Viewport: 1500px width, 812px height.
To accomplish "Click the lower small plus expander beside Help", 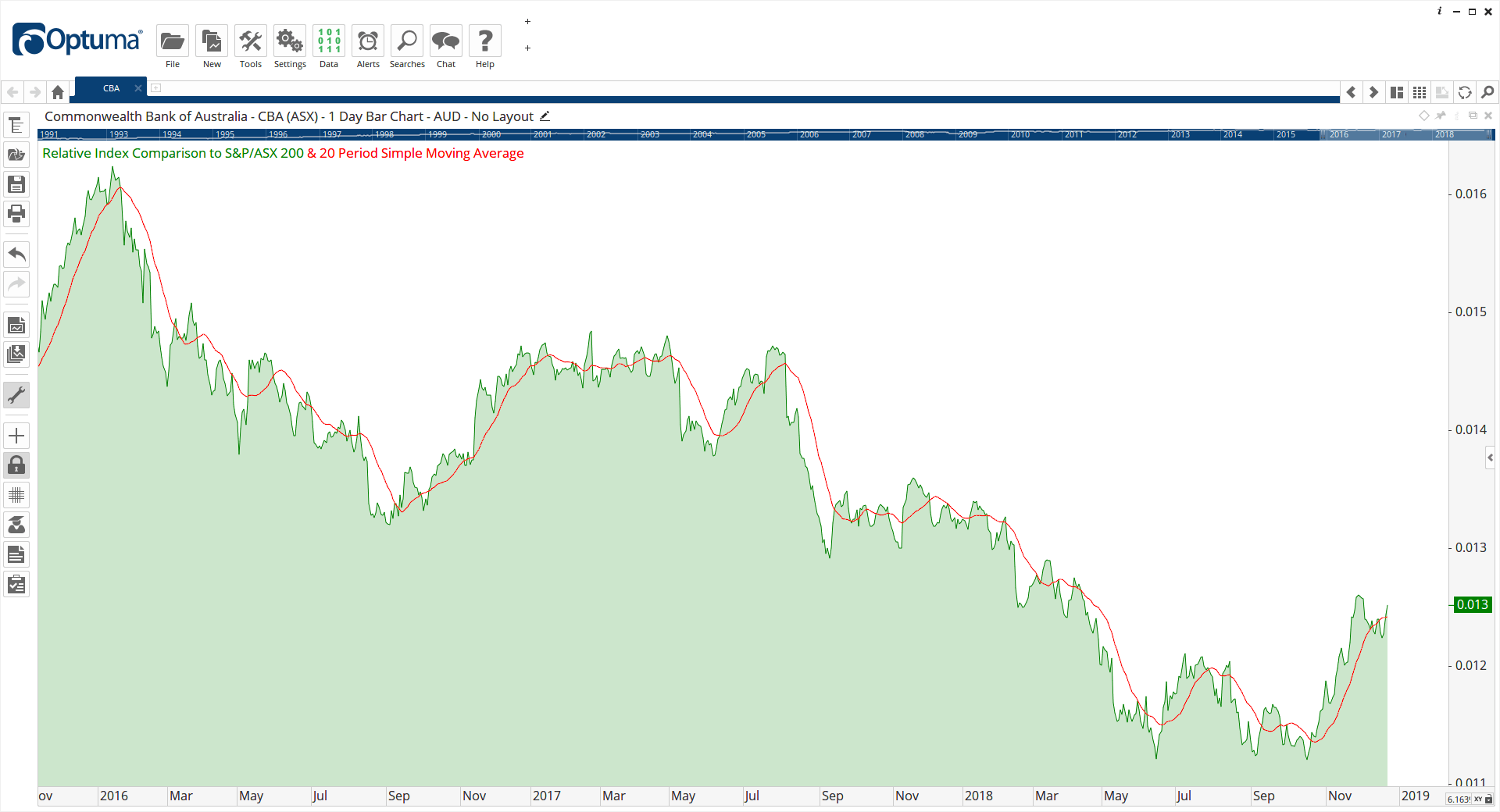I will pos(527,48).
